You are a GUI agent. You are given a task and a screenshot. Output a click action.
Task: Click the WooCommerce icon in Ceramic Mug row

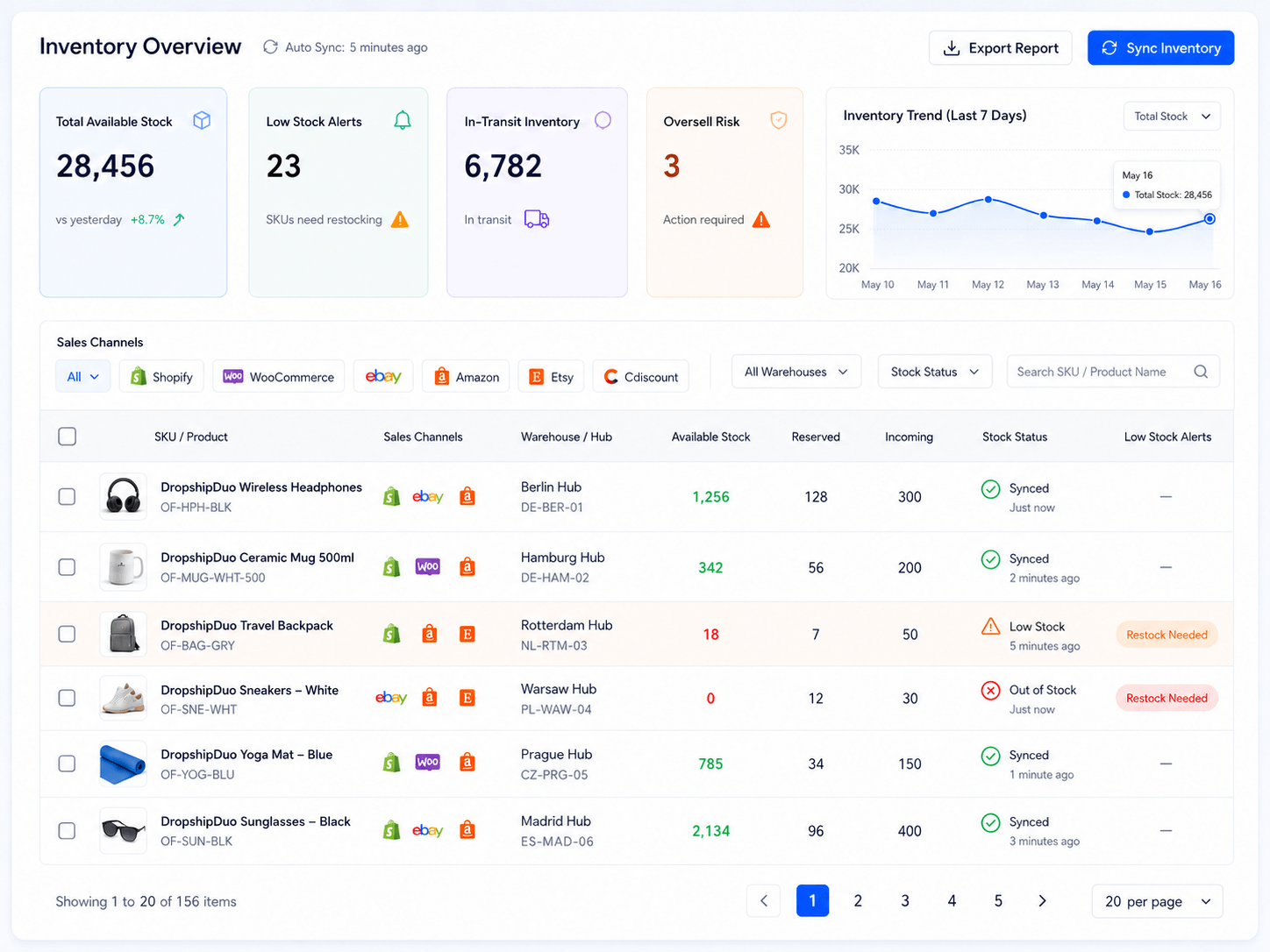[x=428, y=567]
